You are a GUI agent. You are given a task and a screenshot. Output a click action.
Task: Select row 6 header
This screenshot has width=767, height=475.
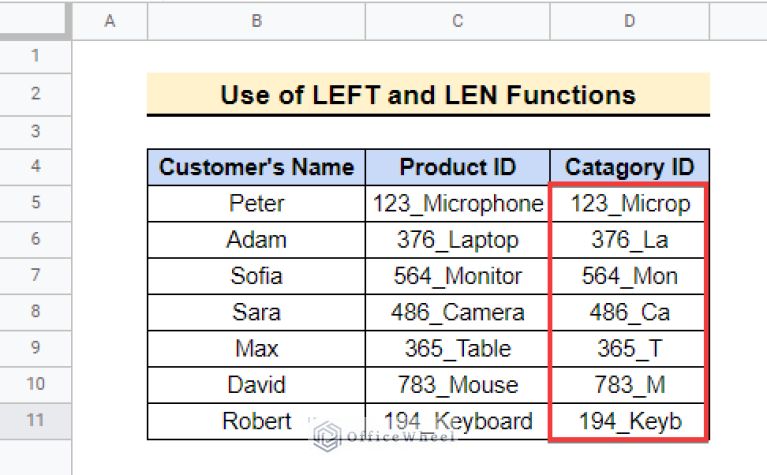click(35, 239)
